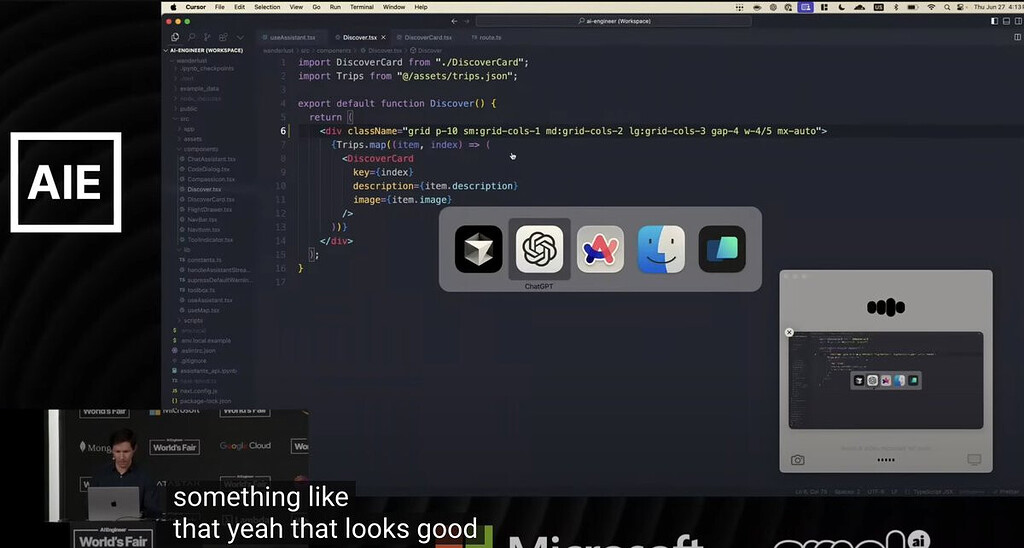Image resolution: width=1024 pixels, height=548 pixels.
Task: Click the battery status icon
Action: (x=912, y=7)
